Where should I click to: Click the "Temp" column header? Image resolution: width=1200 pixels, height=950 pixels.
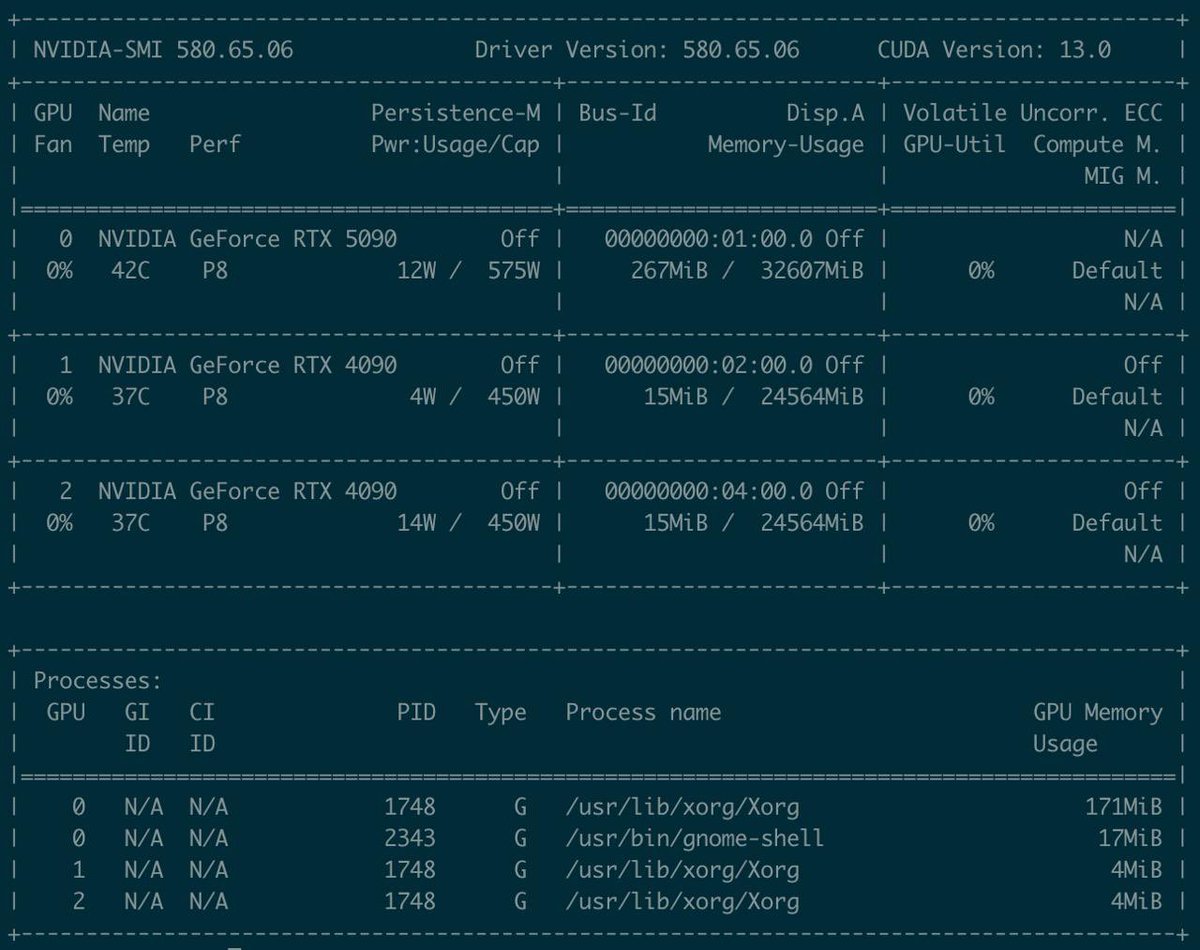(124, 145)
